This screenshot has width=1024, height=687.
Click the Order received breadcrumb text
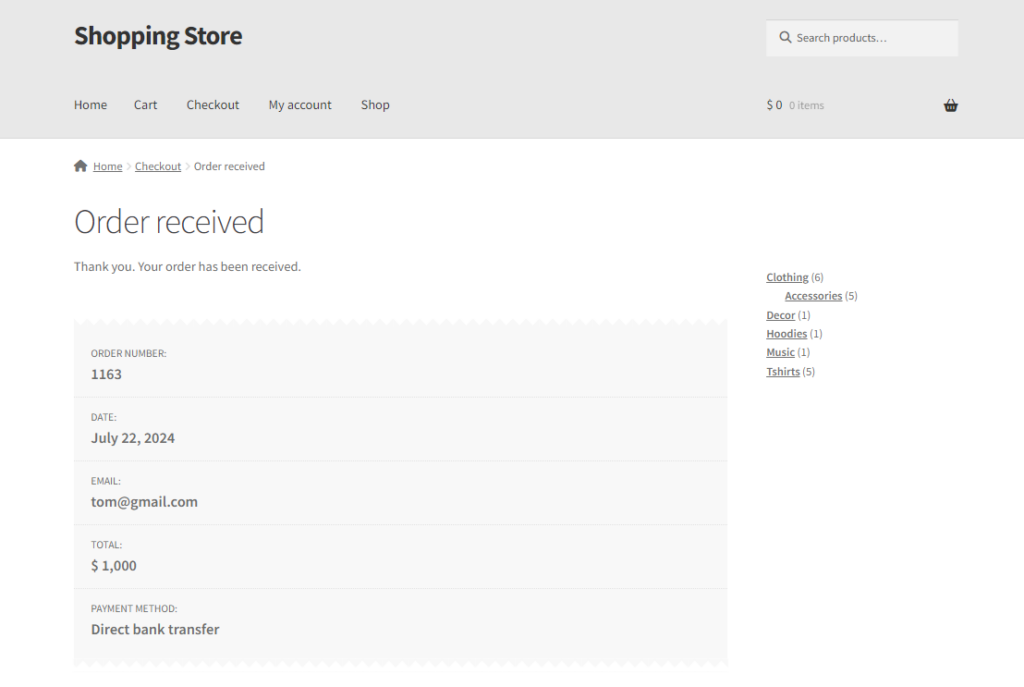click(229, 167)
